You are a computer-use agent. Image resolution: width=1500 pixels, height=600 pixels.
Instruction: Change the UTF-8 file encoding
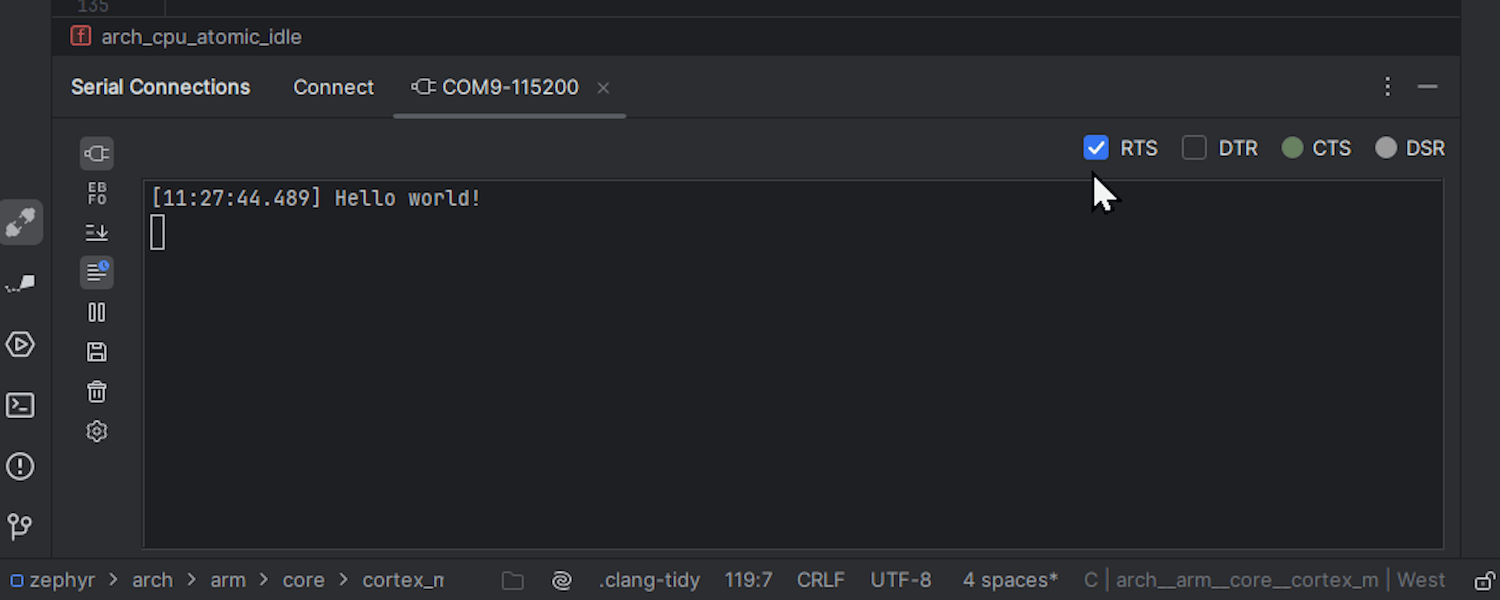point(900,580)
